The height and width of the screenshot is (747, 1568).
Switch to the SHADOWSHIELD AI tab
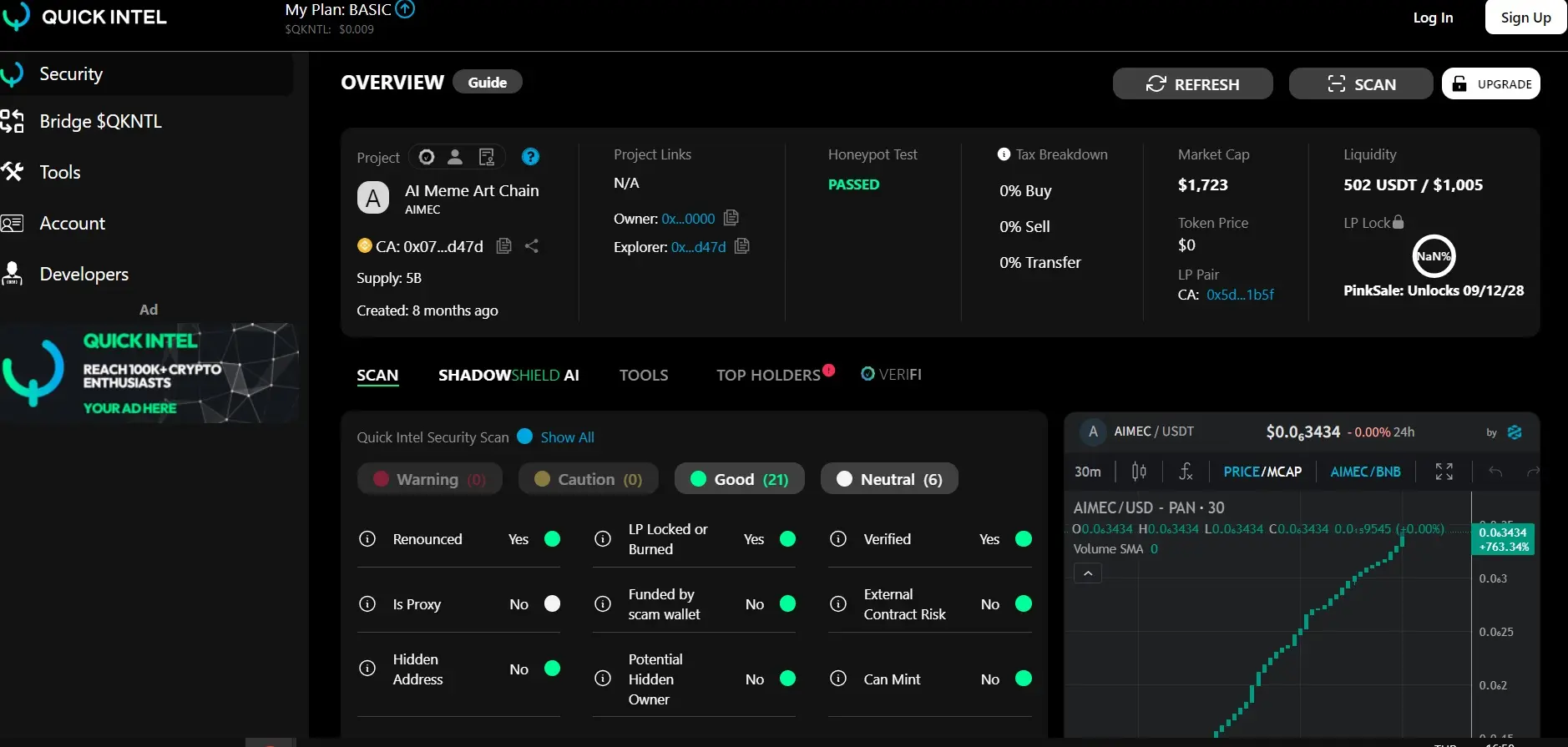[508, 376]
